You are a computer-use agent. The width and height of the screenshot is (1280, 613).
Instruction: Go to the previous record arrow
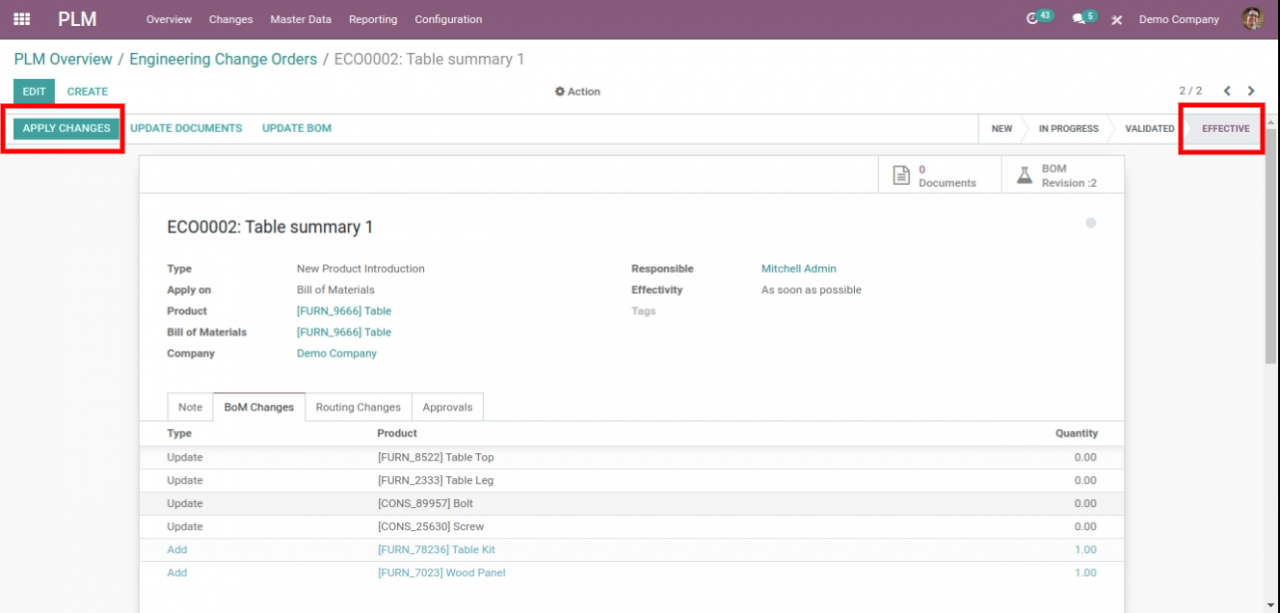coord(1227,90)
